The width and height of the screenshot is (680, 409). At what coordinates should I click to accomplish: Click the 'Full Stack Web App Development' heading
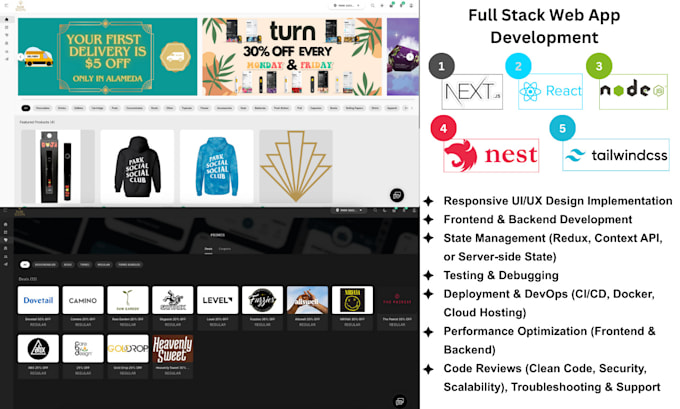[x=544, y=26]
